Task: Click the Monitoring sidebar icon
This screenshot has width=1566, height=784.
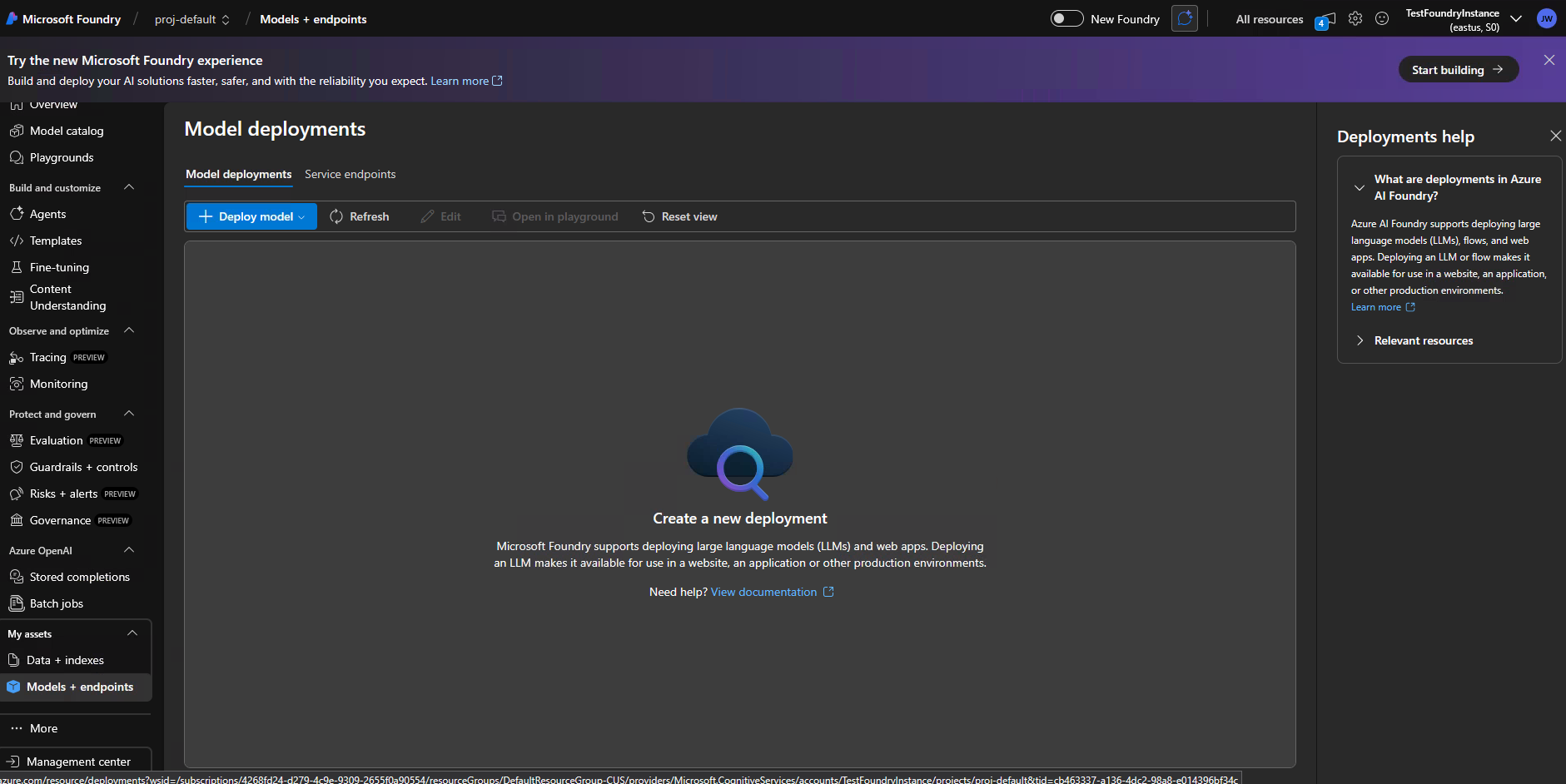Action: coord(17,384)
